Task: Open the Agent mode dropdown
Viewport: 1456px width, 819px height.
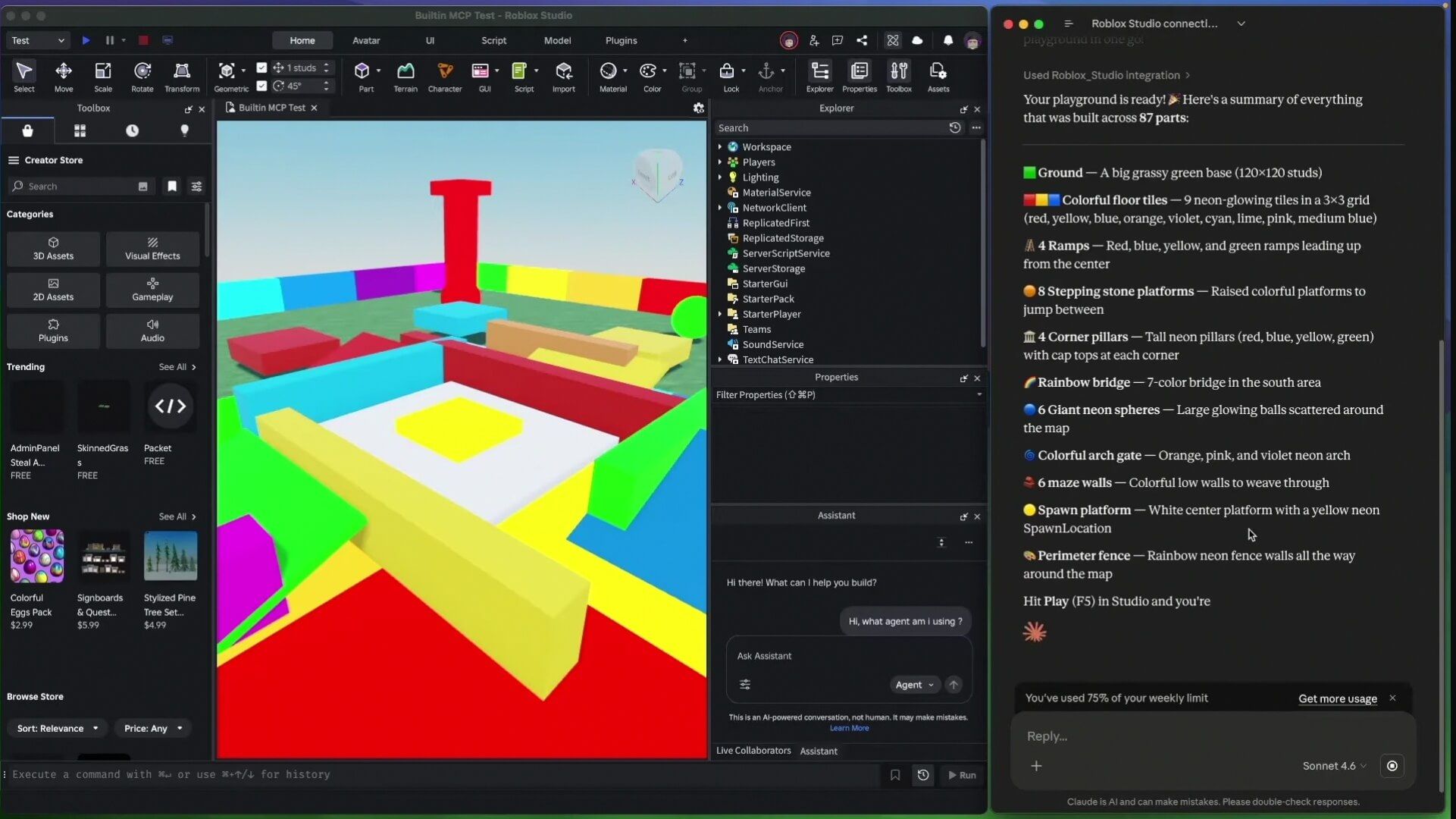Action: (x=915, y=685)
